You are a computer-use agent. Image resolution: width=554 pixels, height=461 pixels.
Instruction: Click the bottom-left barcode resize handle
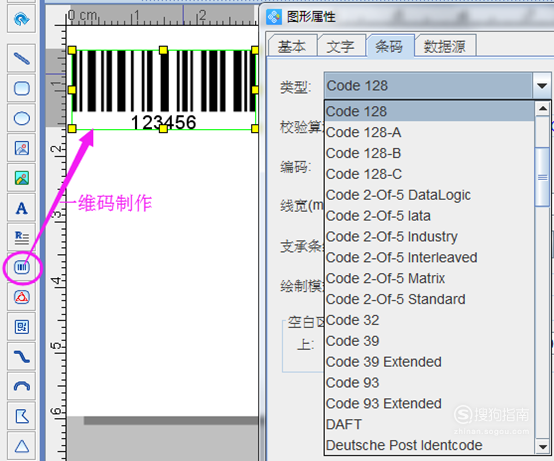point(72,129)
